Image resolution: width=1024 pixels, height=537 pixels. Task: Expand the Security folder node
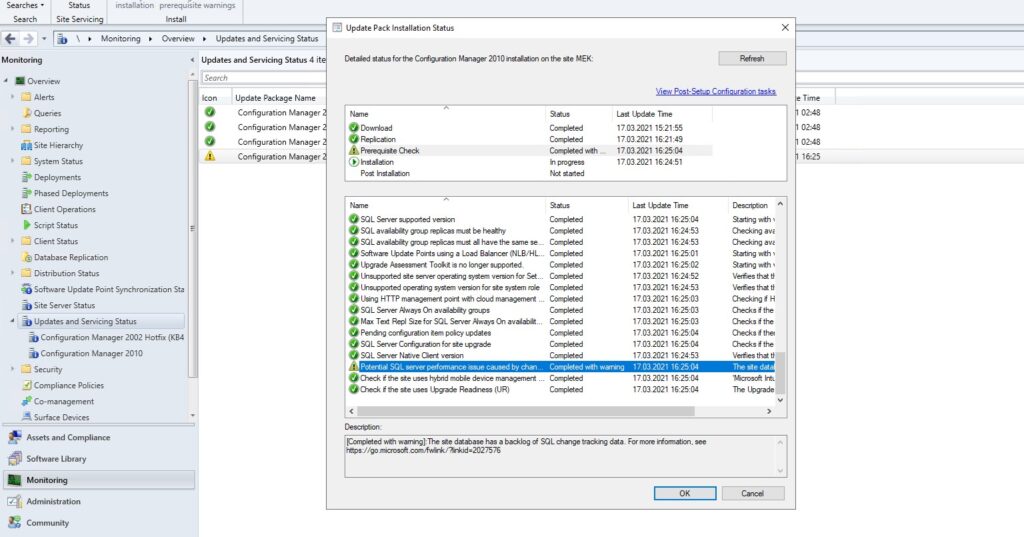point(13,369)
